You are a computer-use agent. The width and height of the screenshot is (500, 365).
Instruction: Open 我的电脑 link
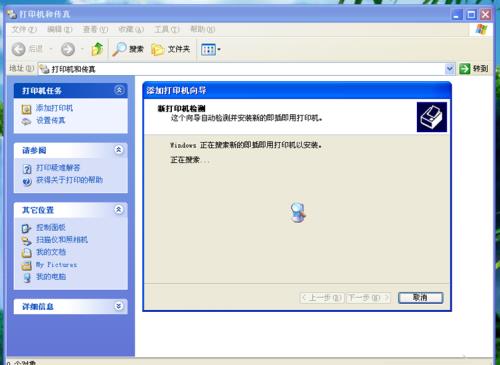[51, 277]
